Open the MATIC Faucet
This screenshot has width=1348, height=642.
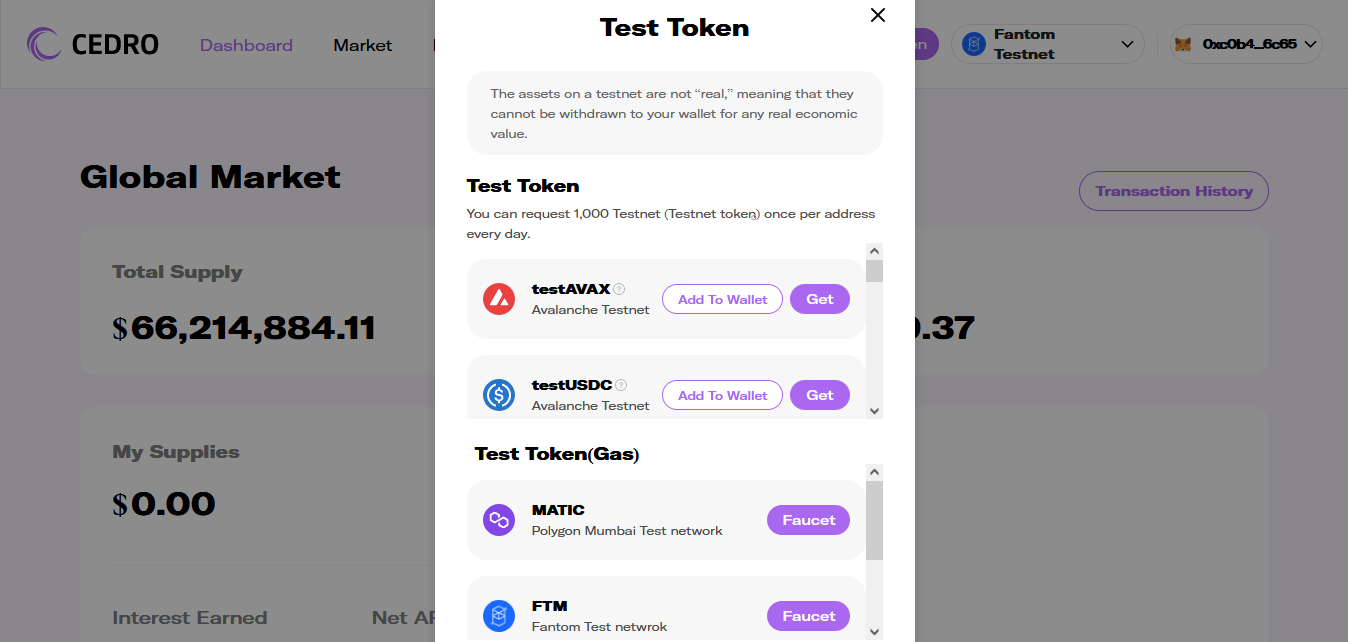pos(808,520)
